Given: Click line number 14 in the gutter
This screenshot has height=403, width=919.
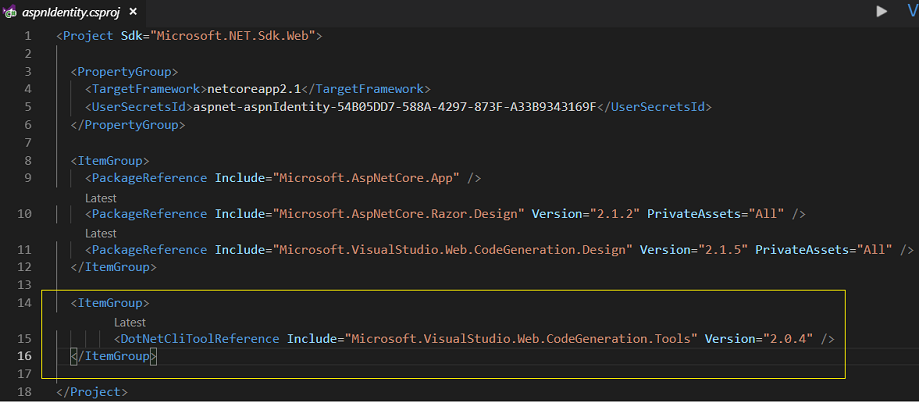Looking at the screenshot, I should pos(25,303).
